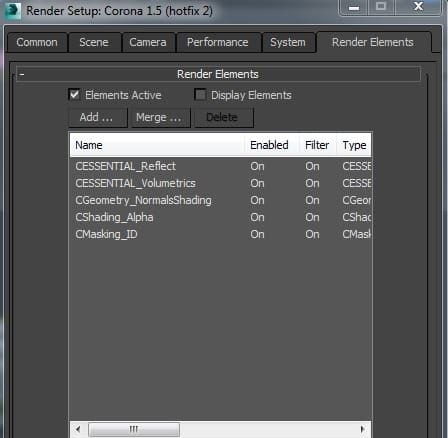Open the Scene tab
448x438 pixels.
pyautogui.click(x=94, y=43)
